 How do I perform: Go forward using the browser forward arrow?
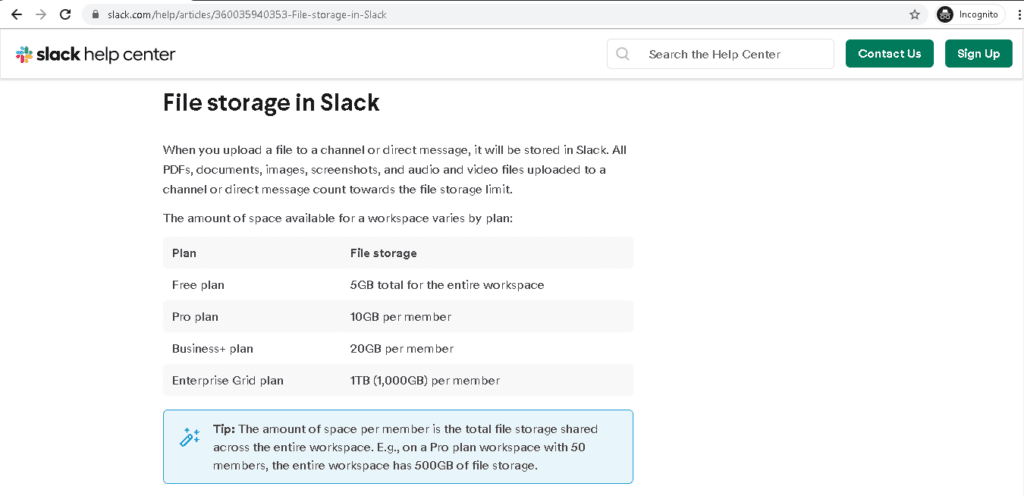(x=41, y=14)
